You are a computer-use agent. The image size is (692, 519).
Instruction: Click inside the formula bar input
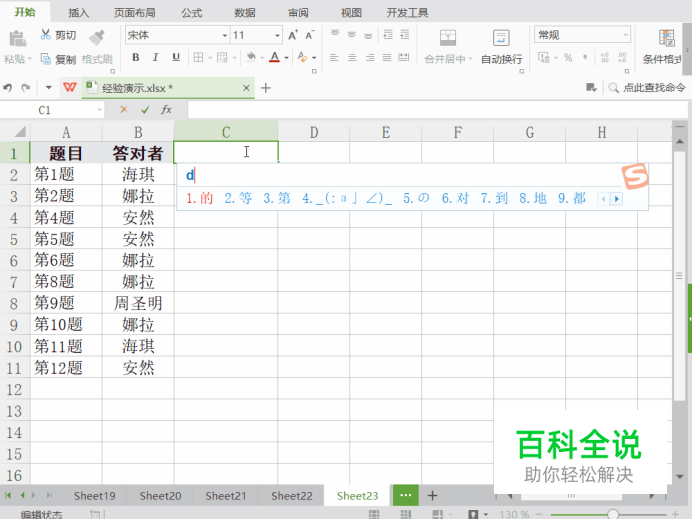coord(437,109)
